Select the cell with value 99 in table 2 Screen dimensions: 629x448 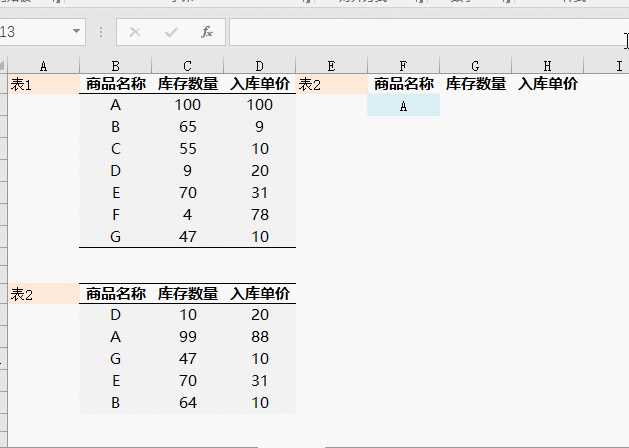(x=188, y=337)
